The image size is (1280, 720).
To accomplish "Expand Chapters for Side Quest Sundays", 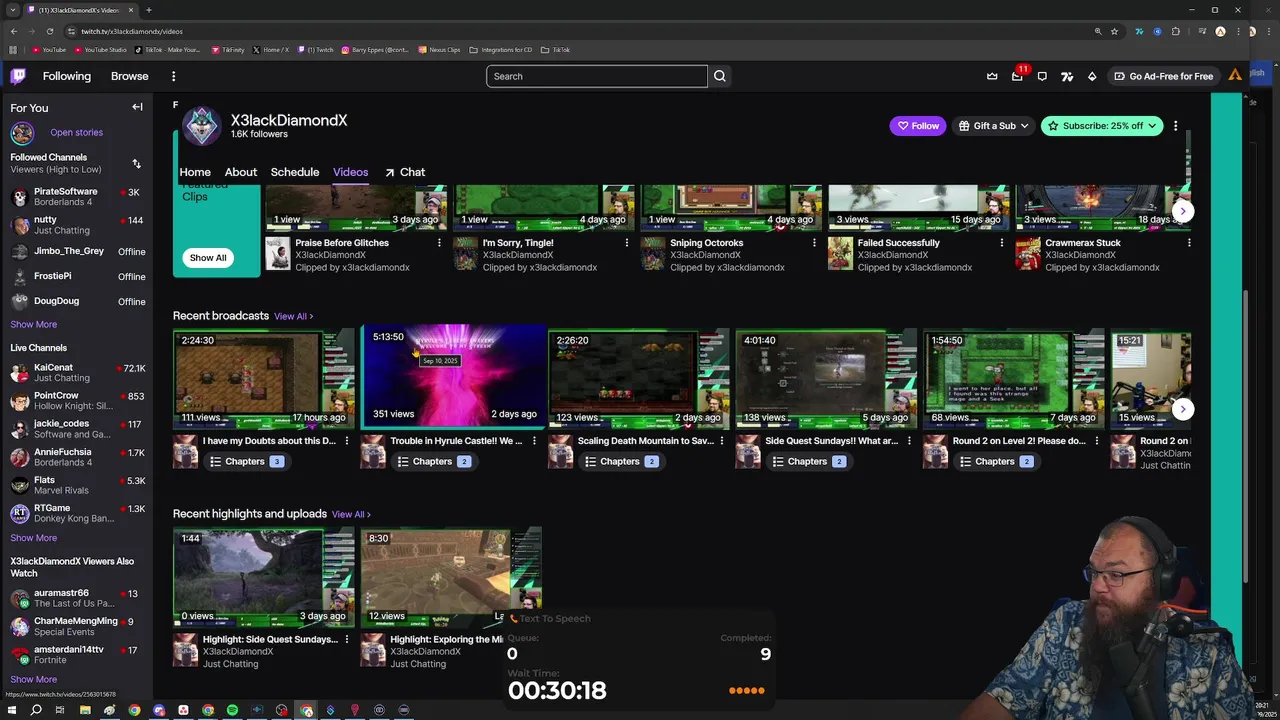I will coord(808,461).
